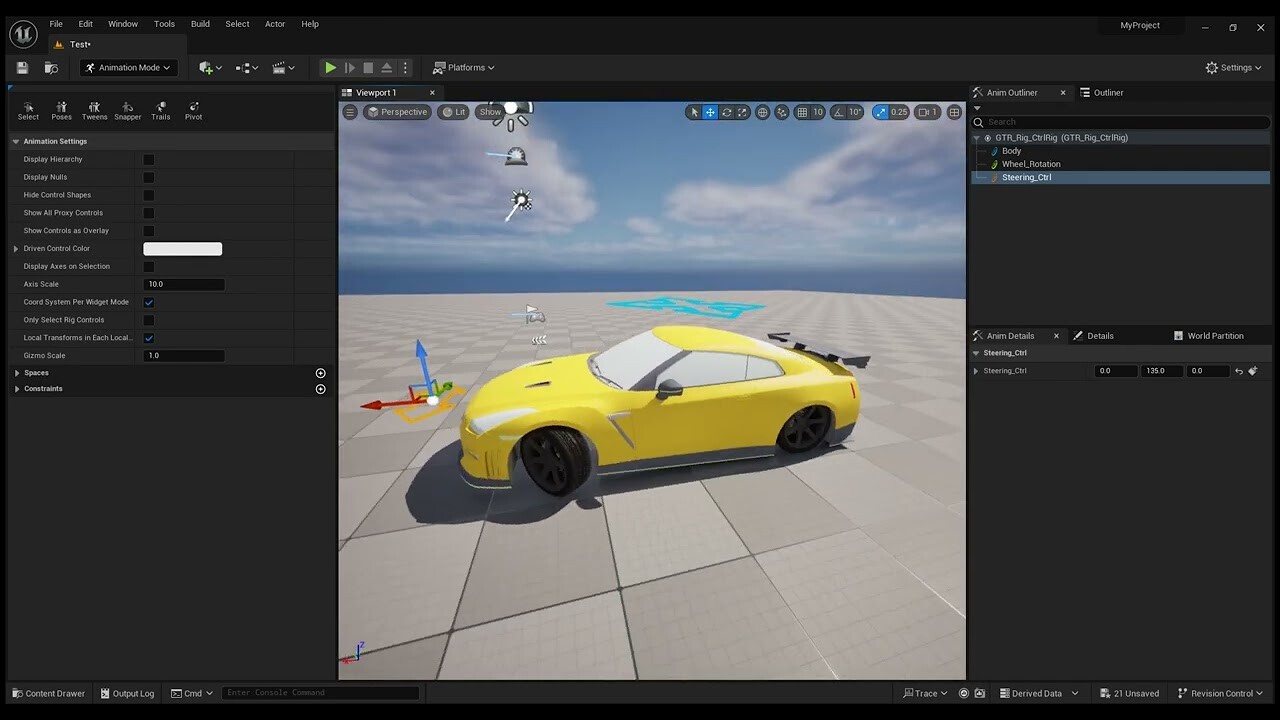Viewport: 1280px width, 720px height.
Task: Select the Snapper tool
Action: tap(127, 110)
